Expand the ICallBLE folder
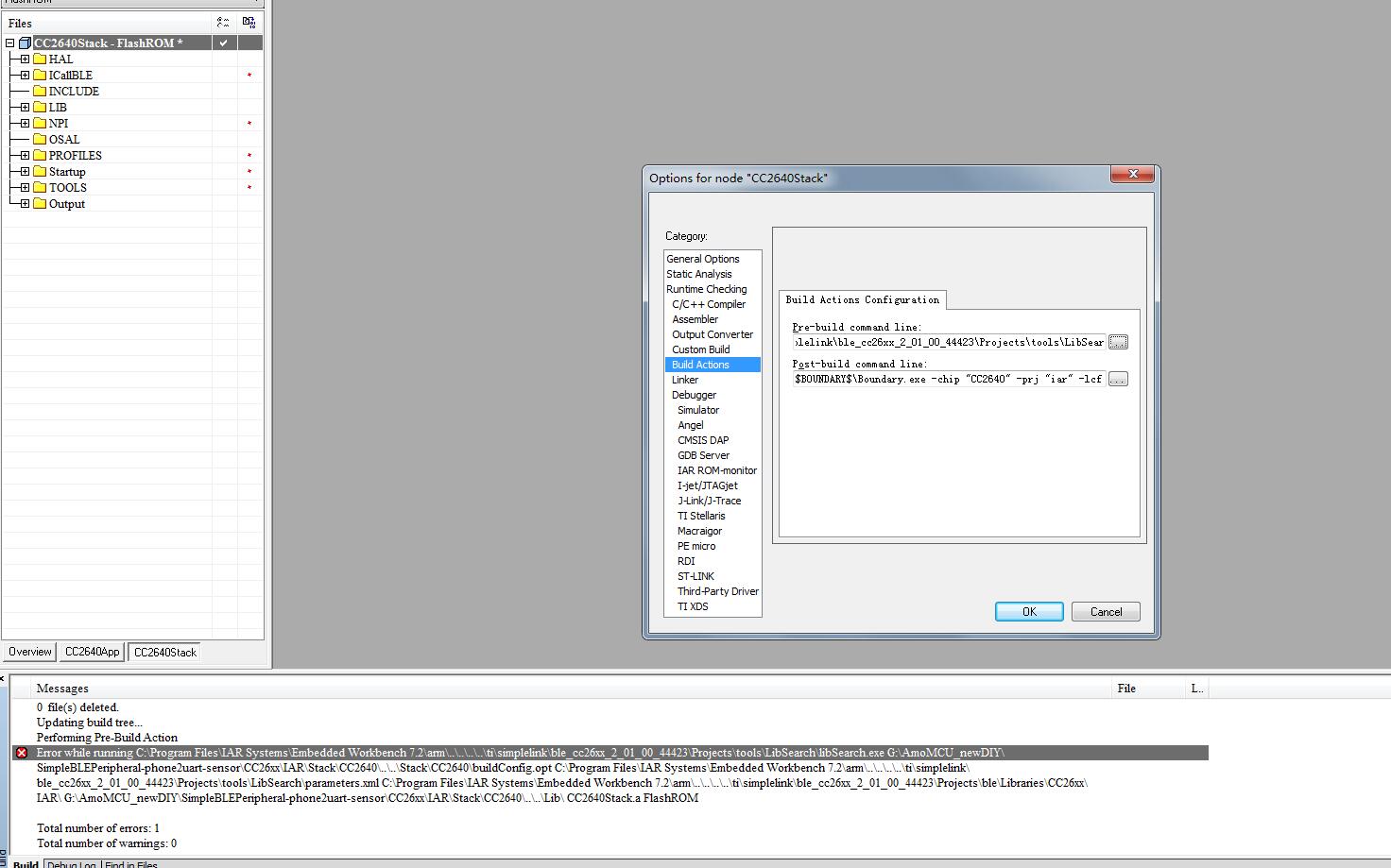 coord(25,76)
